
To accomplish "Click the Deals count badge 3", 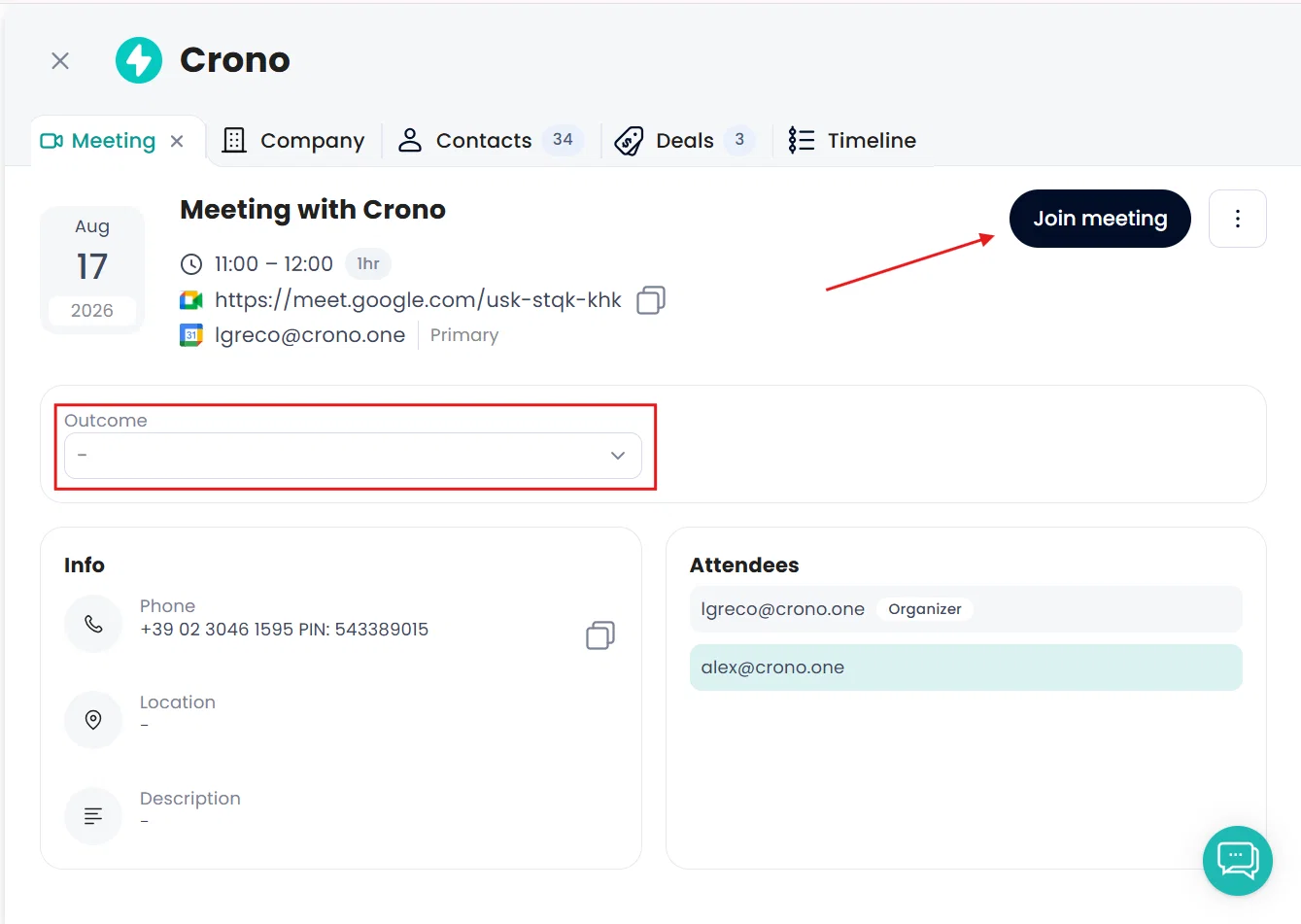I will [x=739, y=140].
